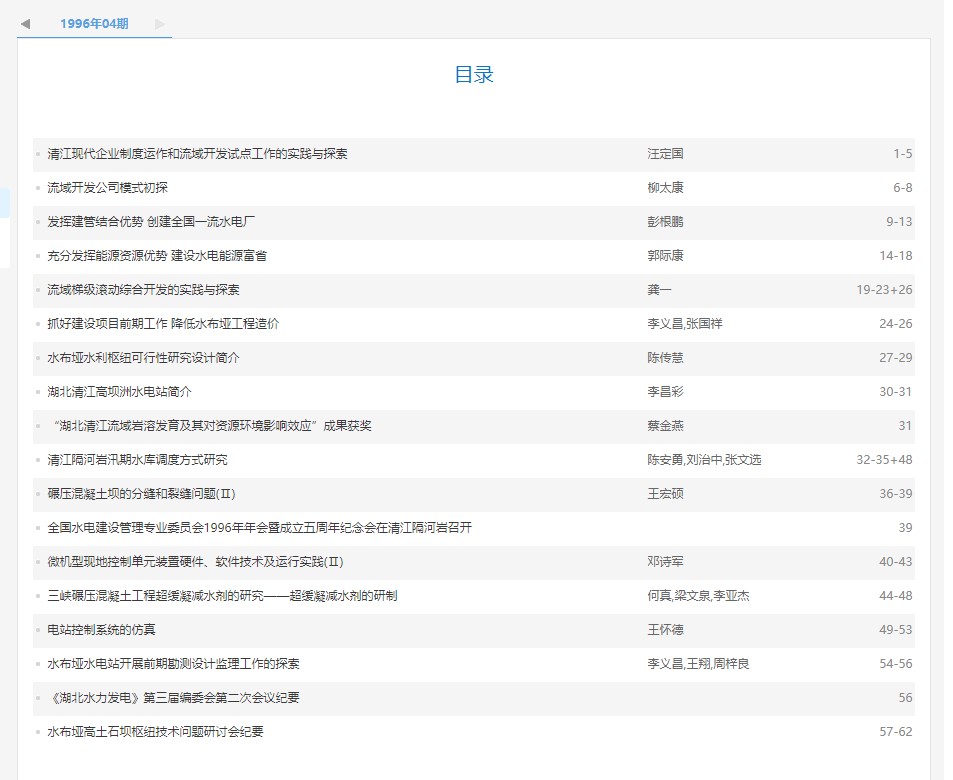This screenshot has height=780, width=953.
Task: Select the 1996年04期 issue tab
Action: click(94, 24)
